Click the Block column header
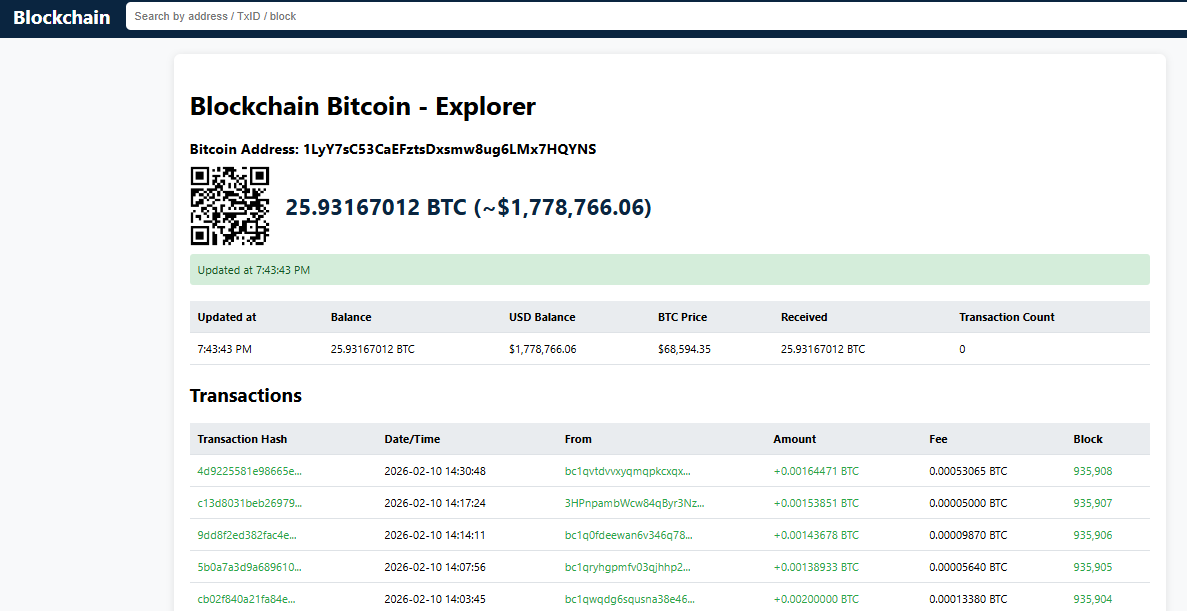The image size is (1187, 611). [1088, 439]
